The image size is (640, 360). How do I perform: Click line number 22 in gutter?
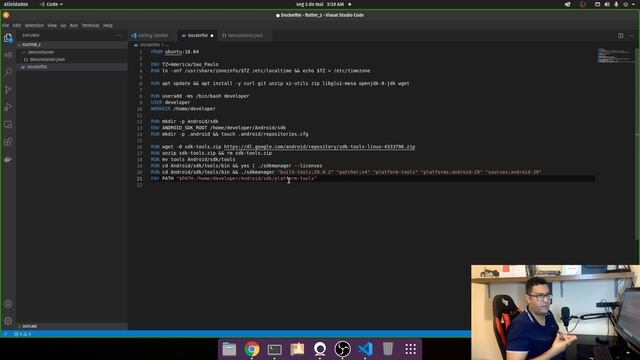tap(140, 185)
